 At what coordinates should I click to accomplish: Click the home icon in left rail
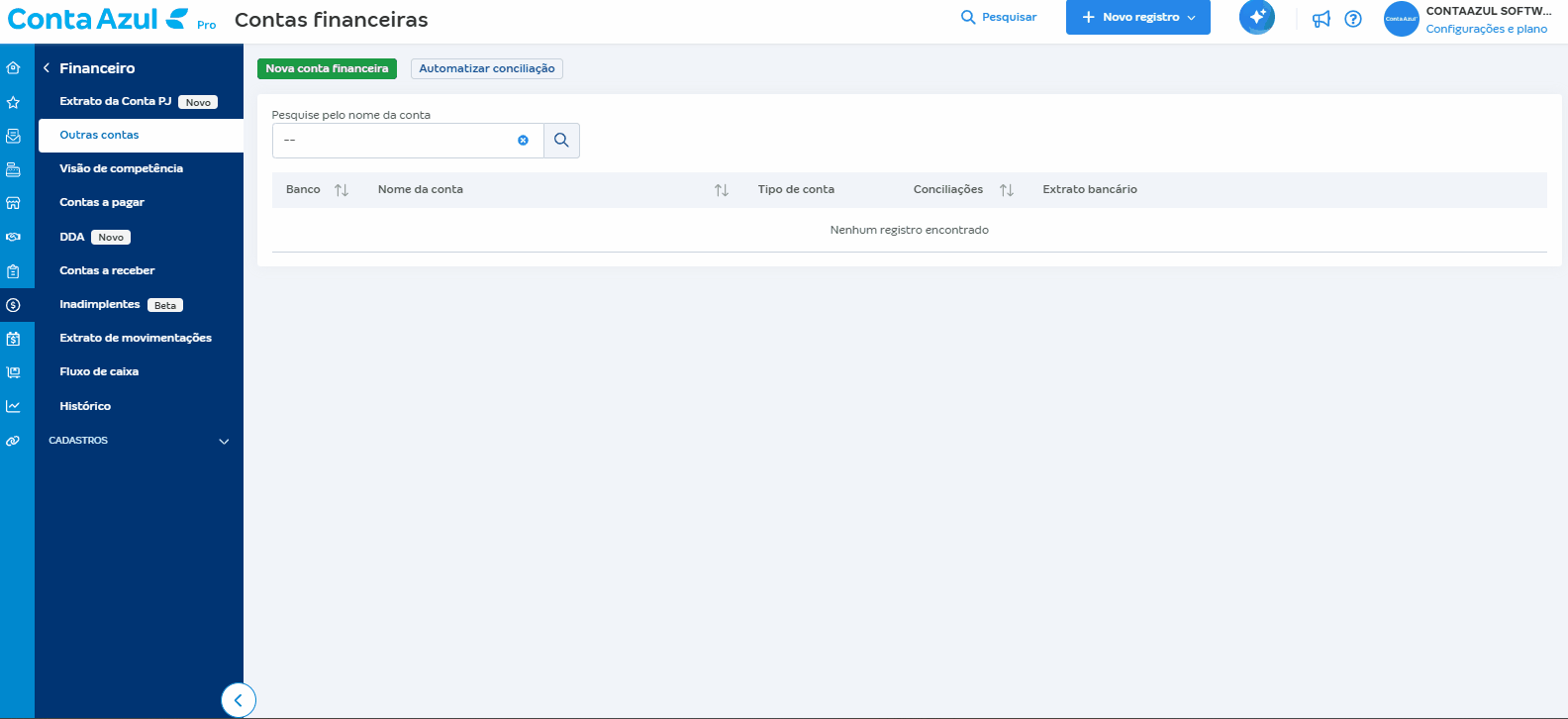click(13, 68)
